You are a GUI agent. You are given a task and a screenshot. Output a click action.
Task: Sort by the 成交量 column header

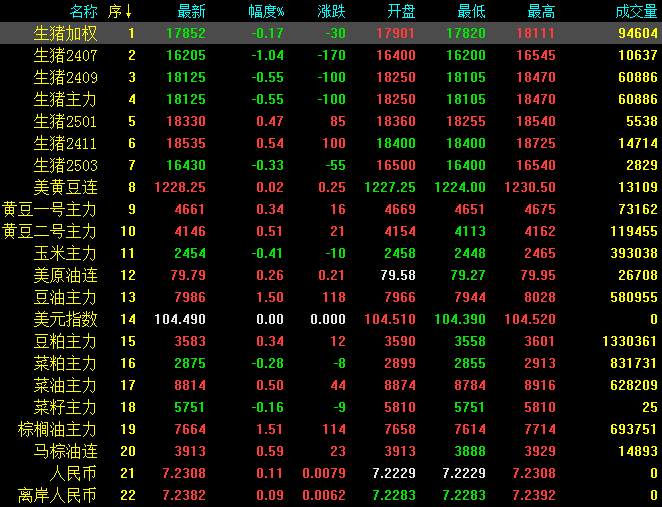tap(636, 11)
